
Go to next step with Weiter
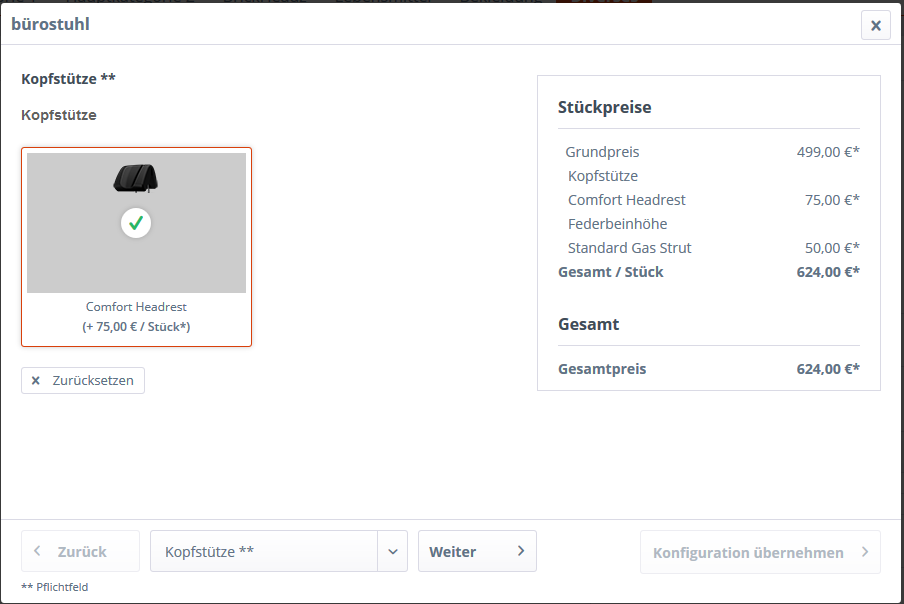pos(477,552)
